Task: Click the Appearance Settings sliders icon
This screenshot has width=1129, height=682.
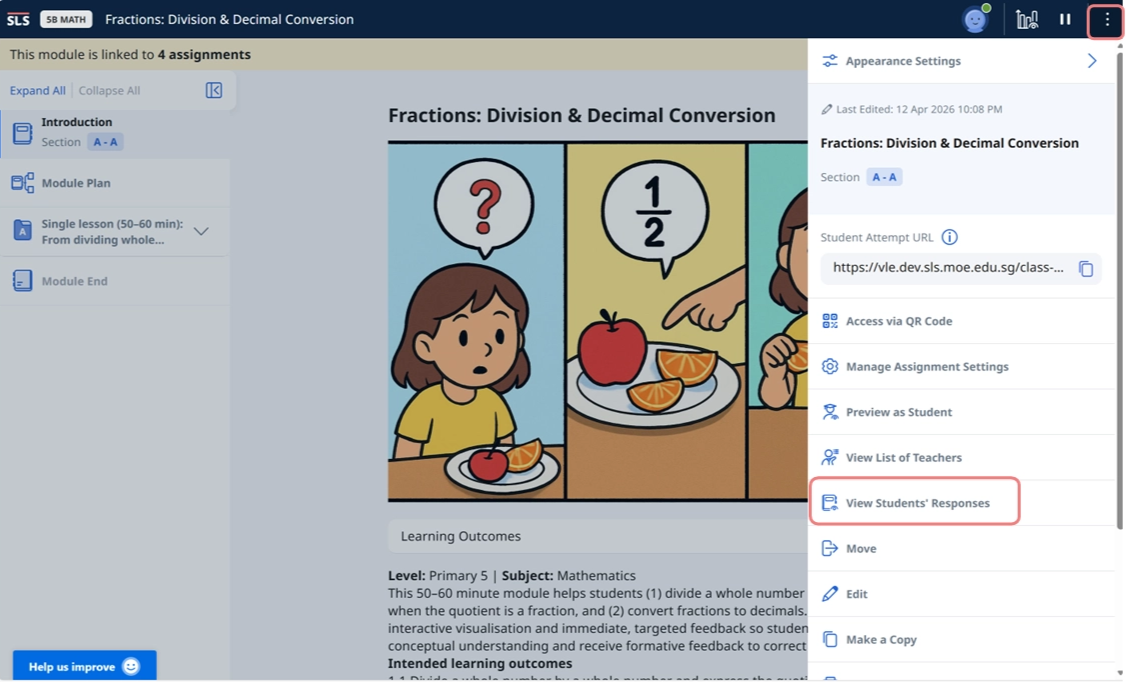Action: [830, 60]
